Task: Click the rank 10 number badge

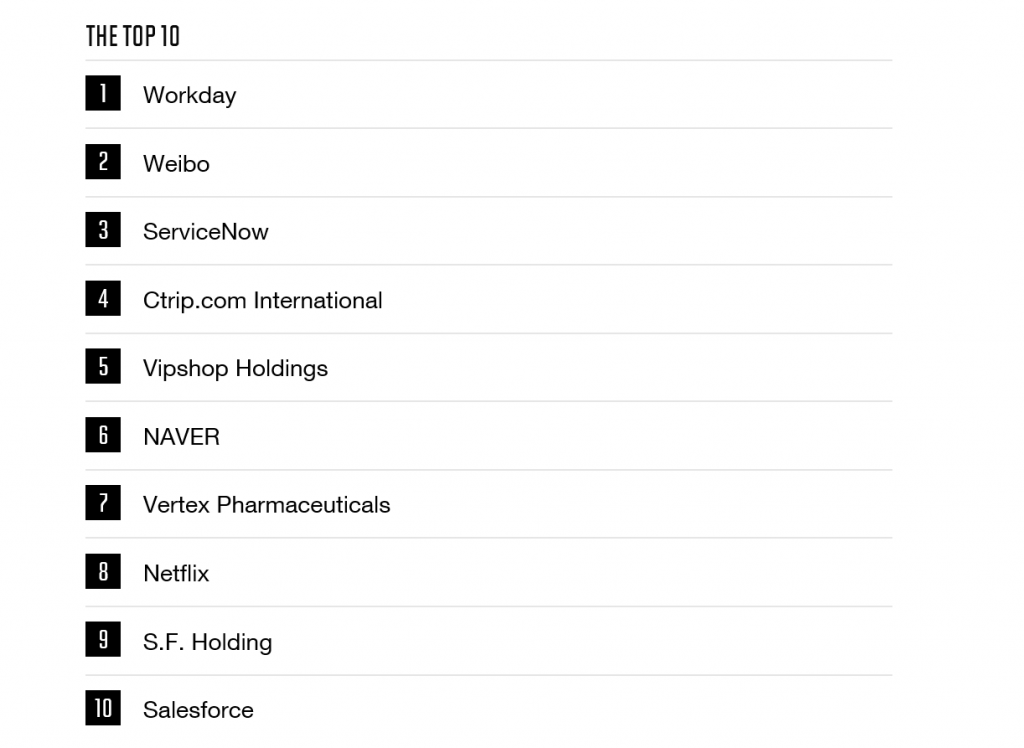Action: pyautogui.click(x=103, y=709)
